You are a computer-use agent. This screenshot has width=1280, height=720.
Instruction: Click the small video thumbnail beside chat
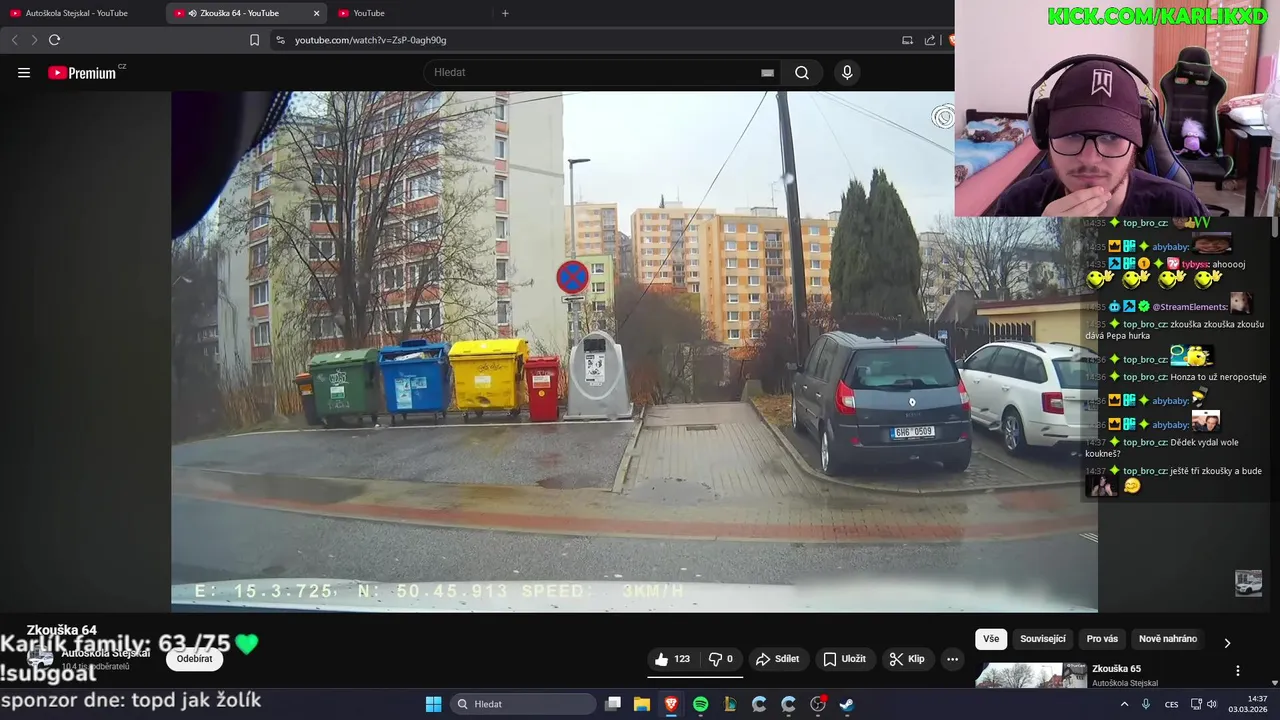(x=1248, y=583)
